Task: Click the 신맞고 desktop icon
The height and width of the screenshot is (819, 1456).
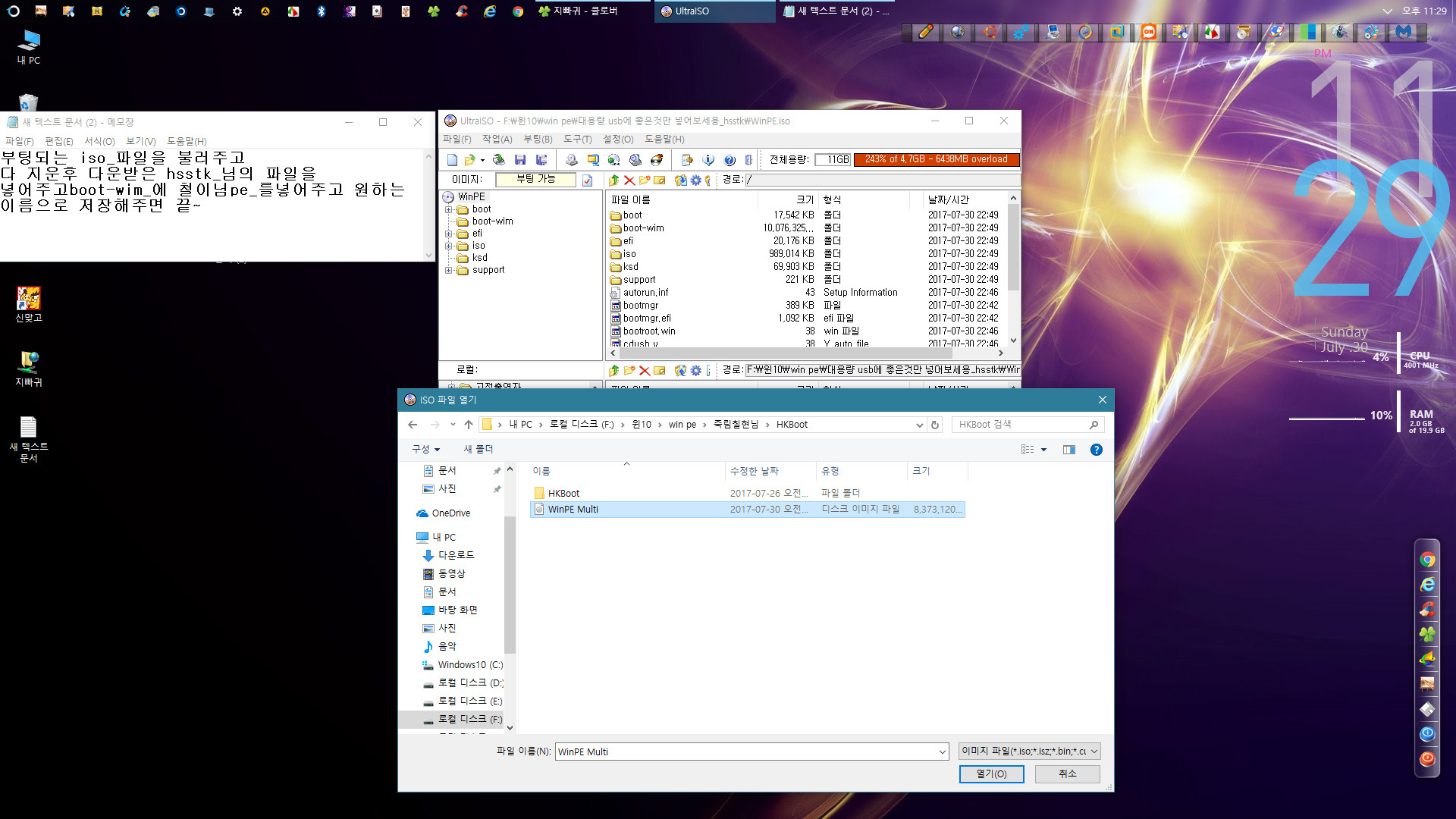Action: 29,304
